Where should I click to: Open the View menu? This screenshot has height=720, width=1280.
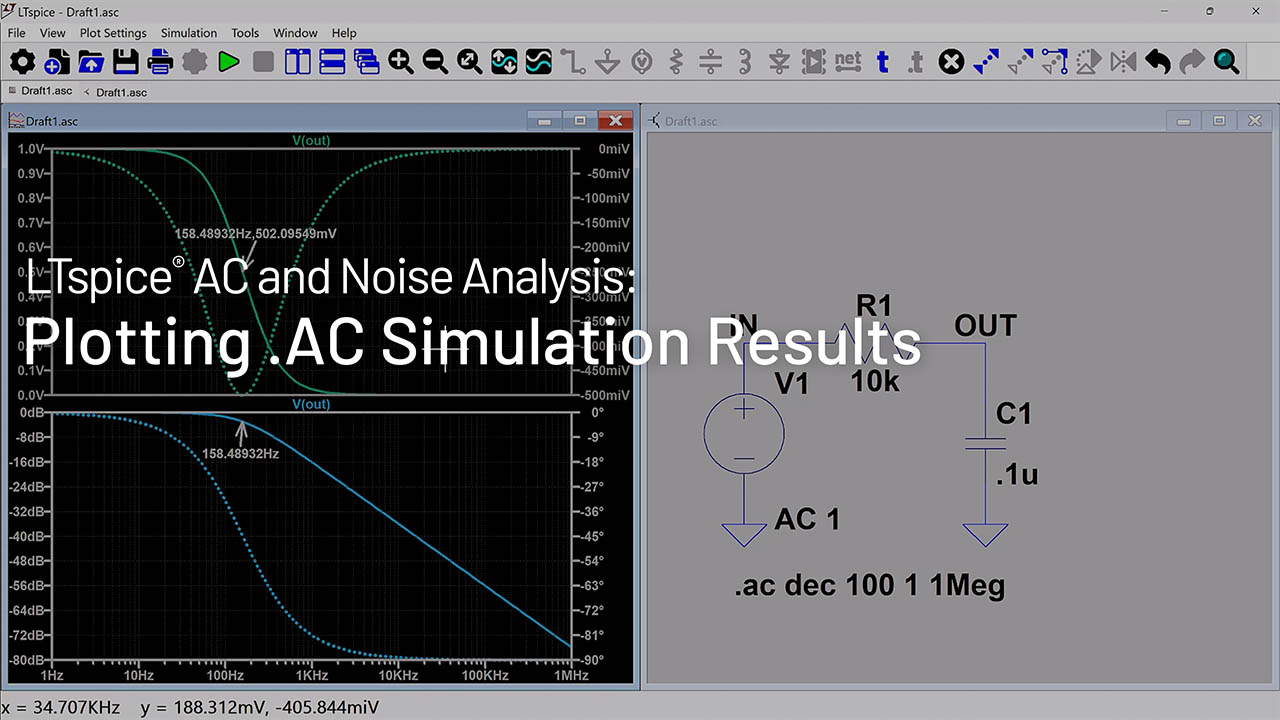pyautogui.click(x=53, y=33)
